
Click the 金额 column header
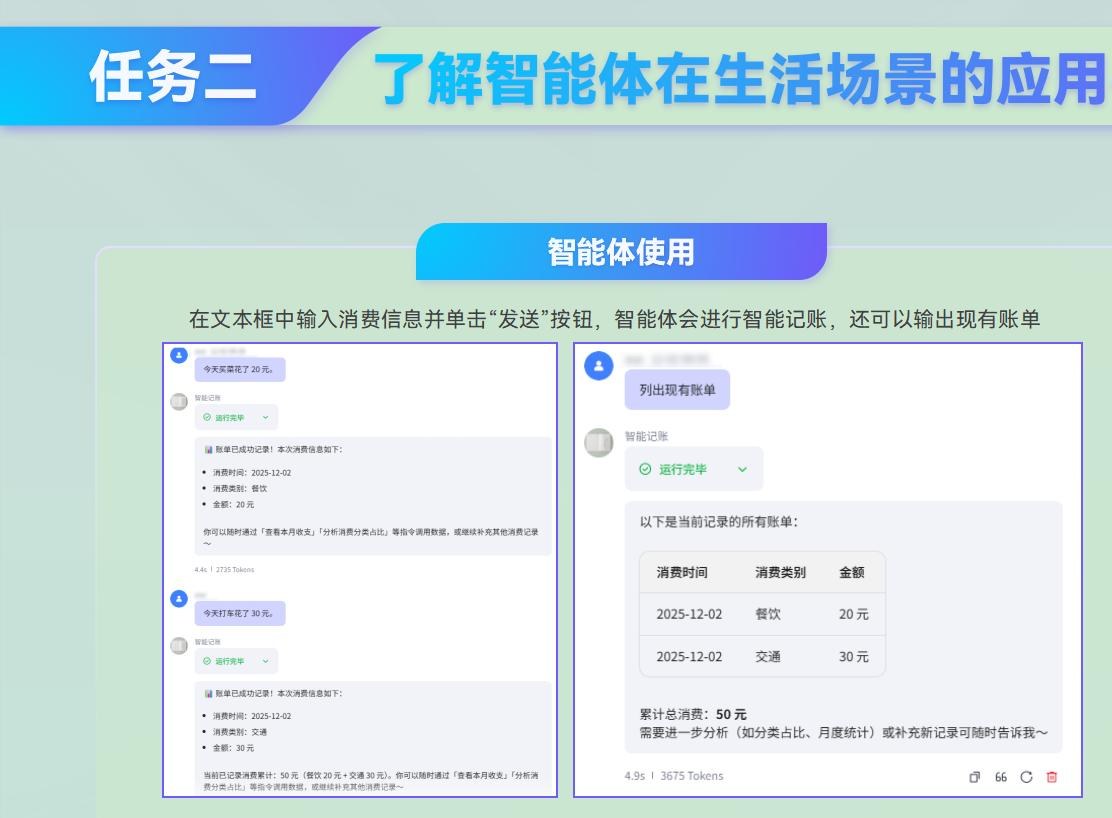click(x=852, y=573)
